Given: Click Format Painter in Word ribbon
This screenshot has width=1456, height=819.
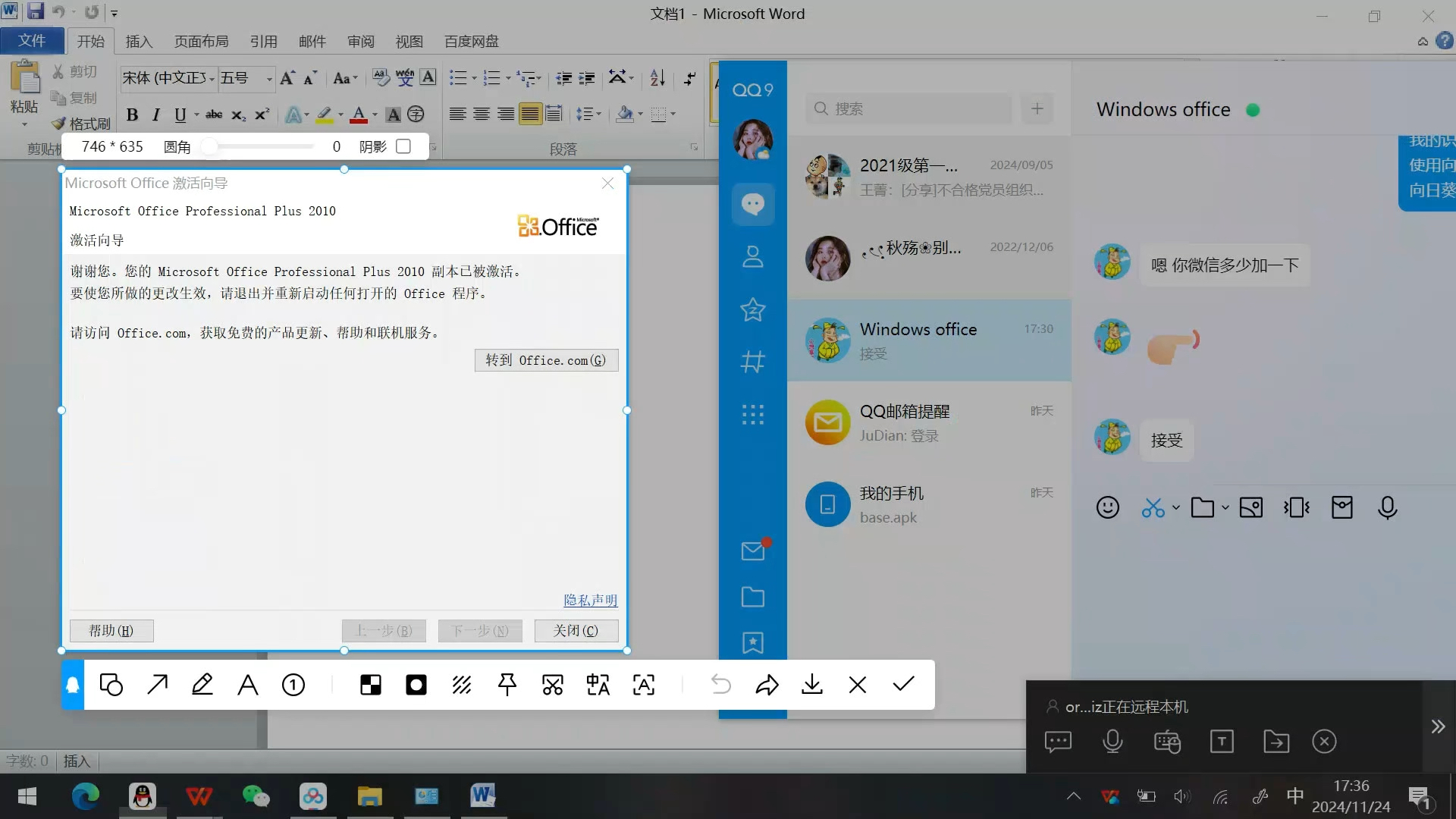Looking at the screenshot, I should coord(81,124).
